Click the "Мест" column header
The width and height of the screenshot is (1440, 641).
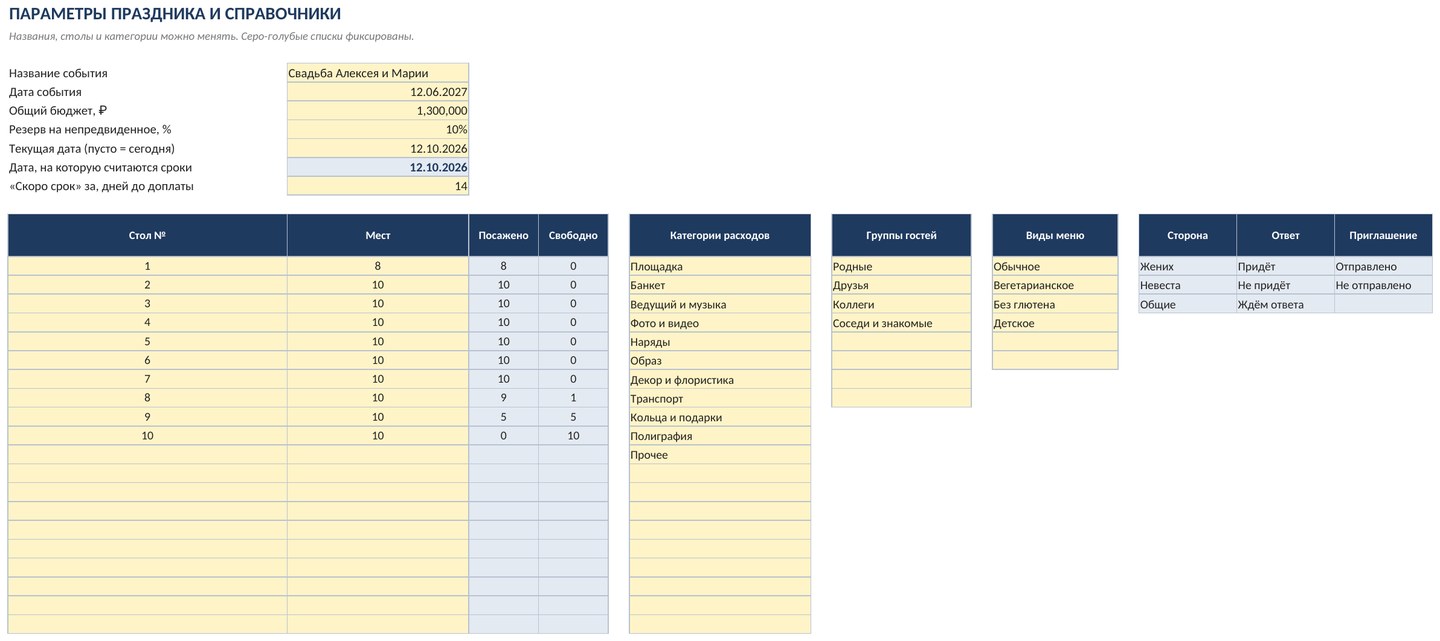pyautogui.click(x=378, y=235)
